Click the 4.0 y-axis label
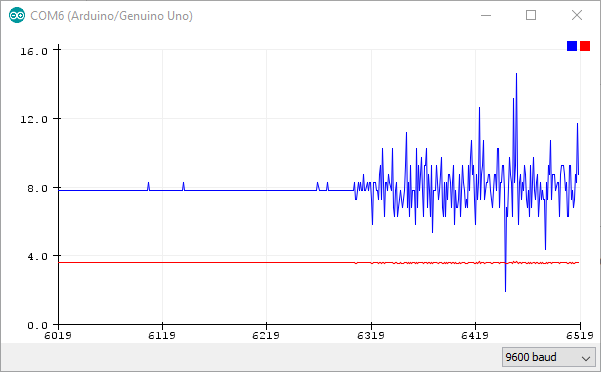601x372 pixels. click(x=38, y=257)
